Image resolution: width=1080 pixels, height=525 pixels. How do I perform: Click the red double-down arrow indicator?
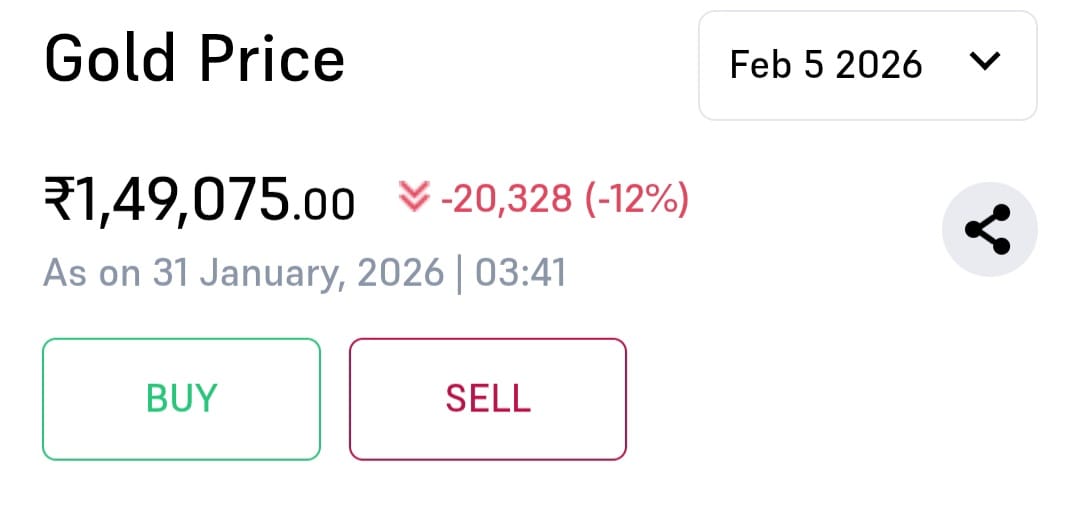pos(412,198)
